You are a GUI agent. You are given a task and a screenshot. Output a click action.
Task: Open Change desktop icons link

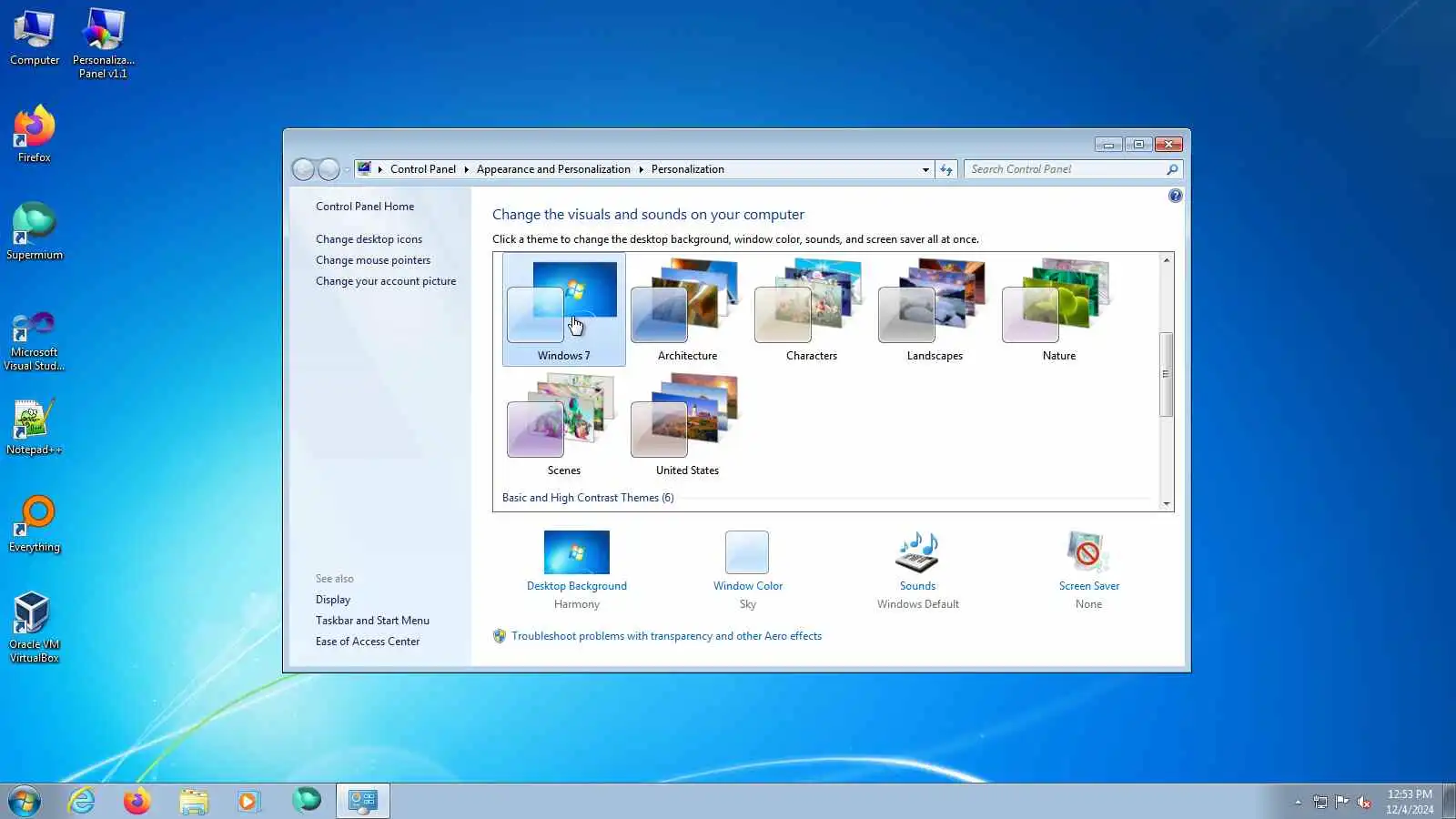point(369,239)
